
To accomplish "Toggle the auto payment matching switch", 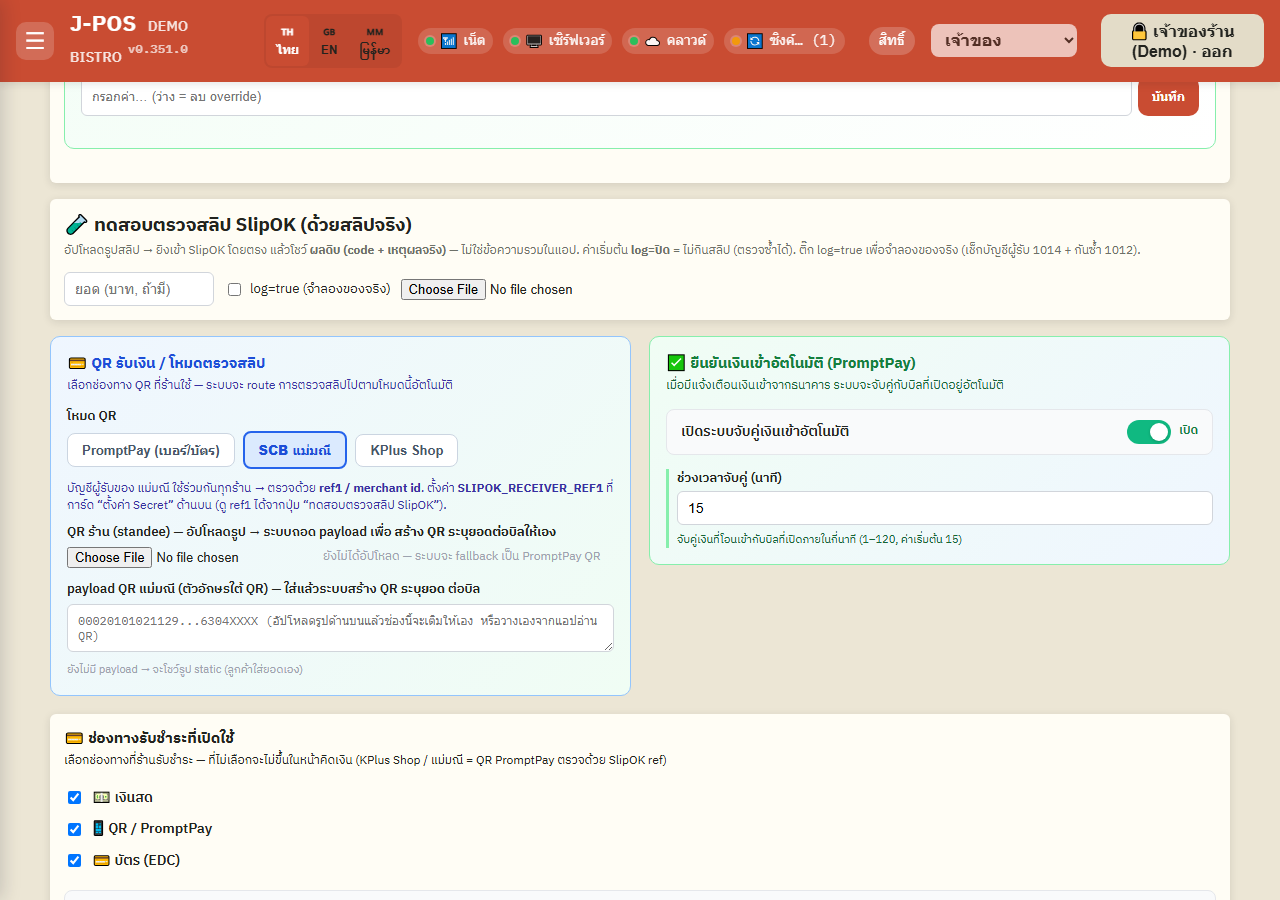I will point(1149,432).
